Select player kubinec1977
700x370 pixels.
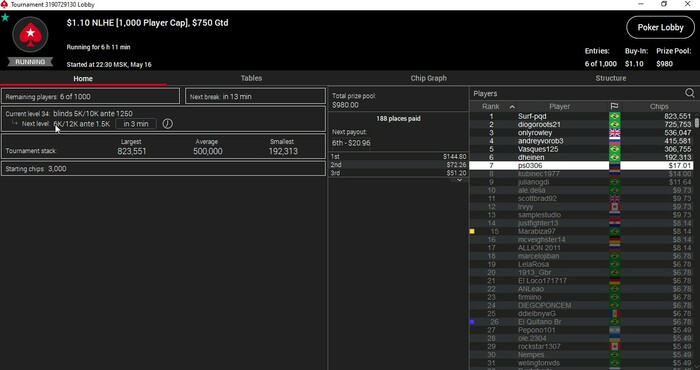point(581,174)
